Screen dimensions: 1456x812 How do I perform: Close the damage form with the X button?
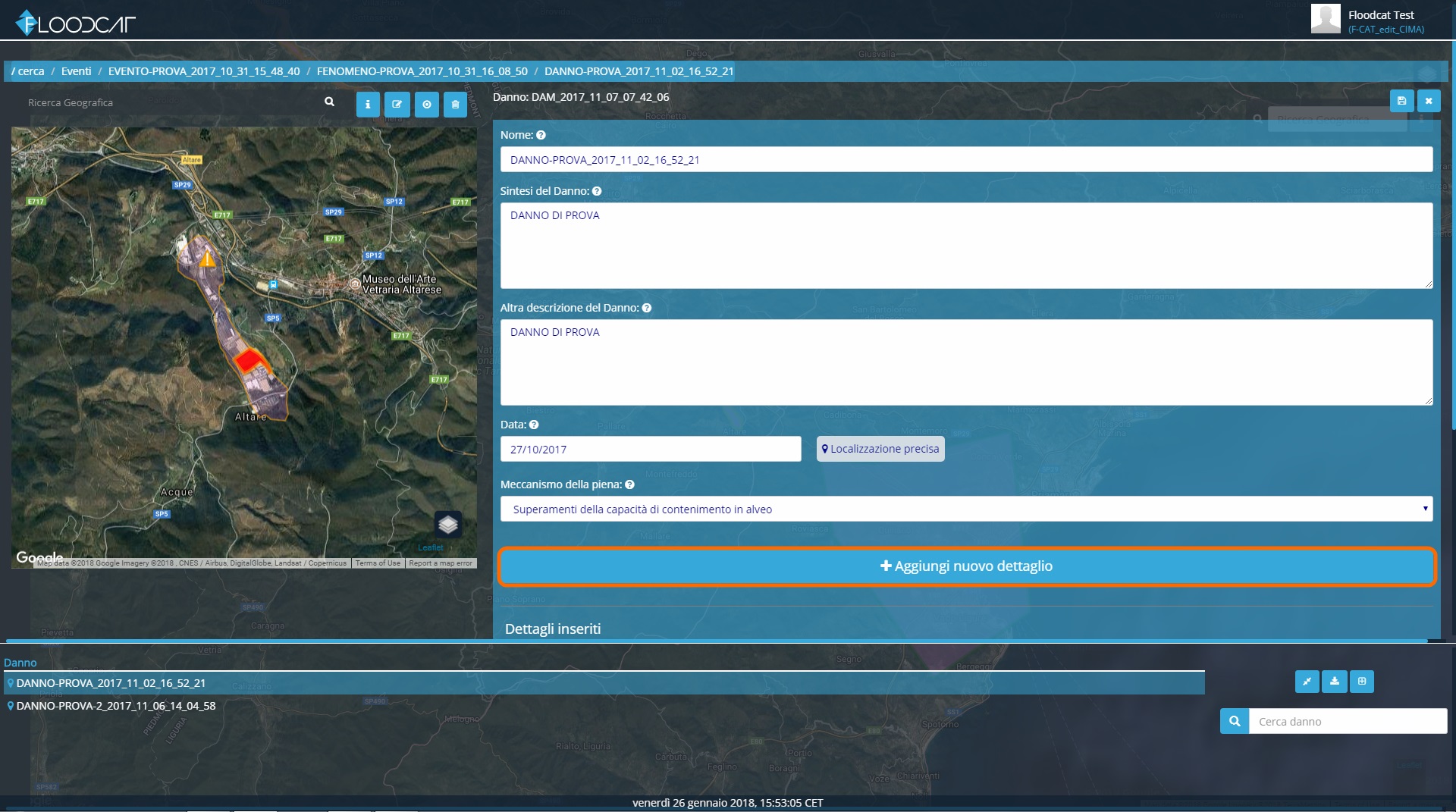pyautogui.click(x=1429, y=101)
